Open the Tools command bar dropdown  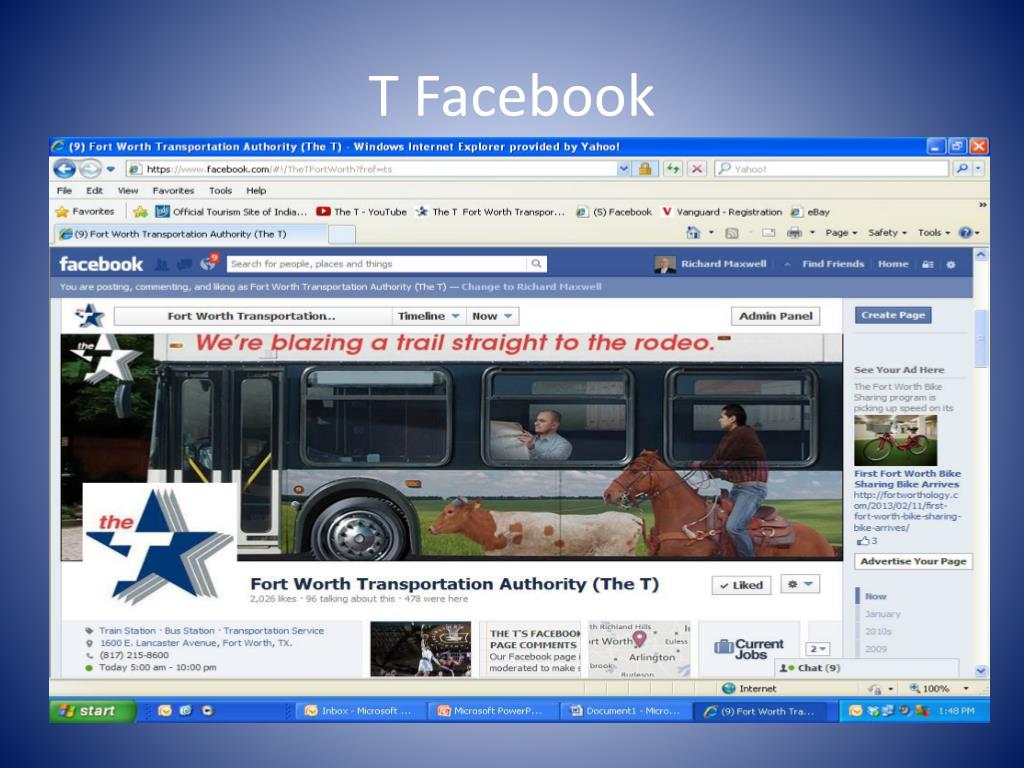click(x=934, y=232)
